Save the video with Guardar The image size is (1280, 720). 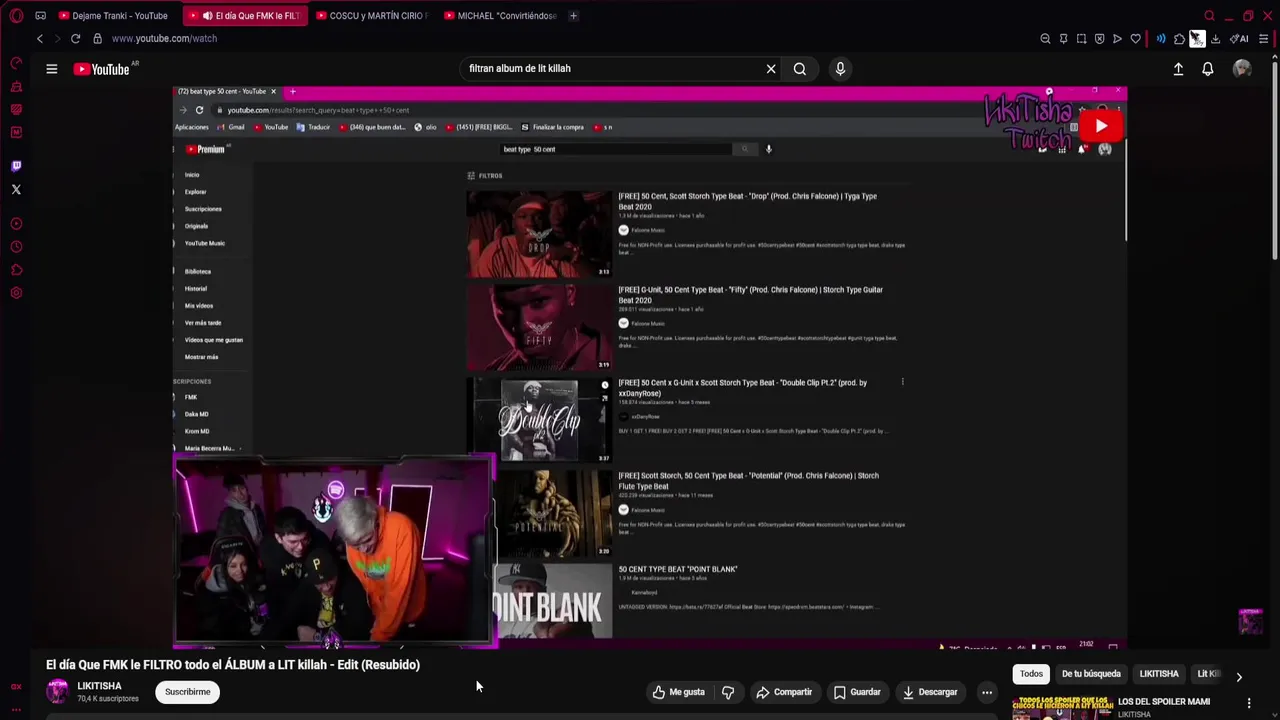[x=857, y=692]
